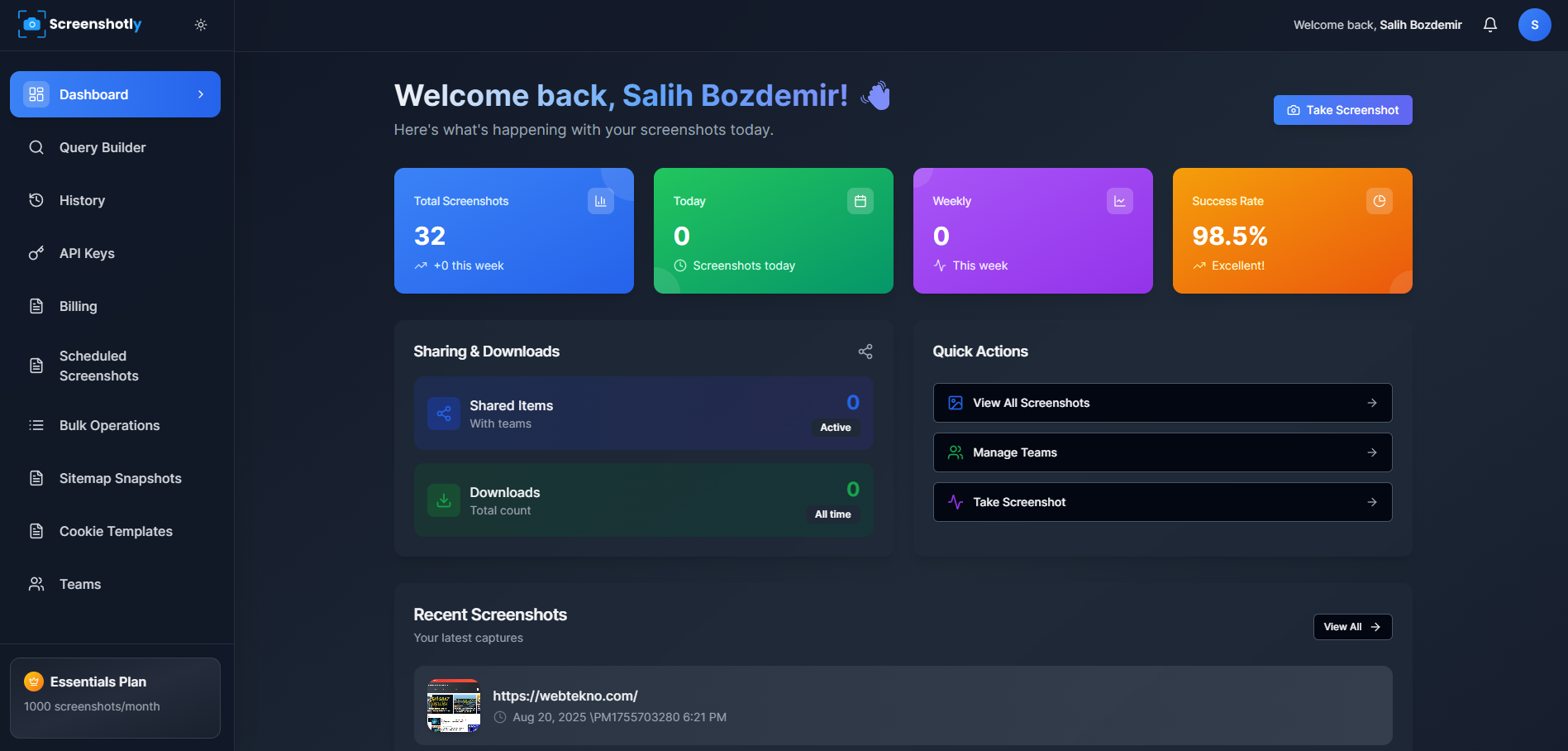Click the Success Rate 98.5% value
1568x751 pixels.
click(x=1230, y=236)
